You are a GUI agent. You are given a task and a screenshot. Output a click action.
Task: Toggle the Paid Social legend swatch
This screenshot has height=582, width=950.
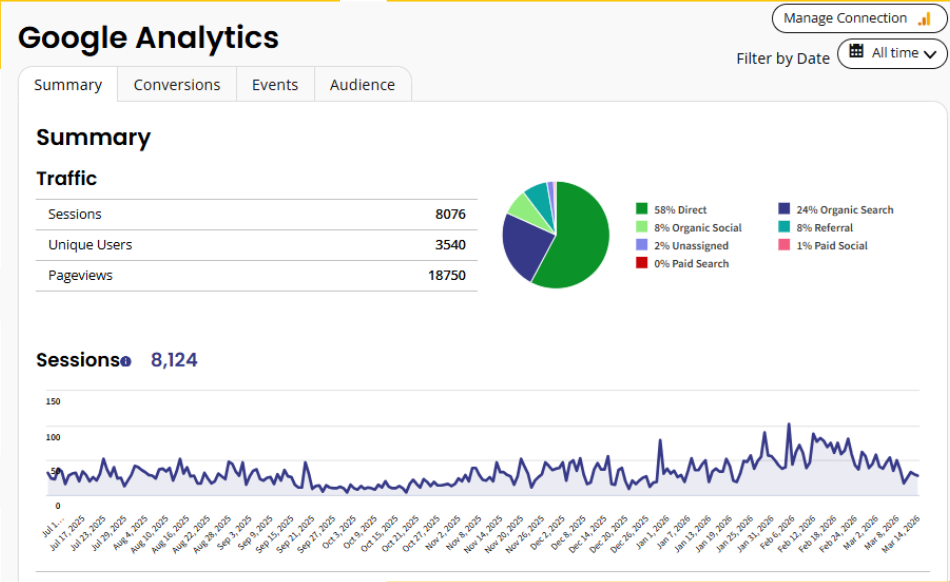[x=784, y=246]
